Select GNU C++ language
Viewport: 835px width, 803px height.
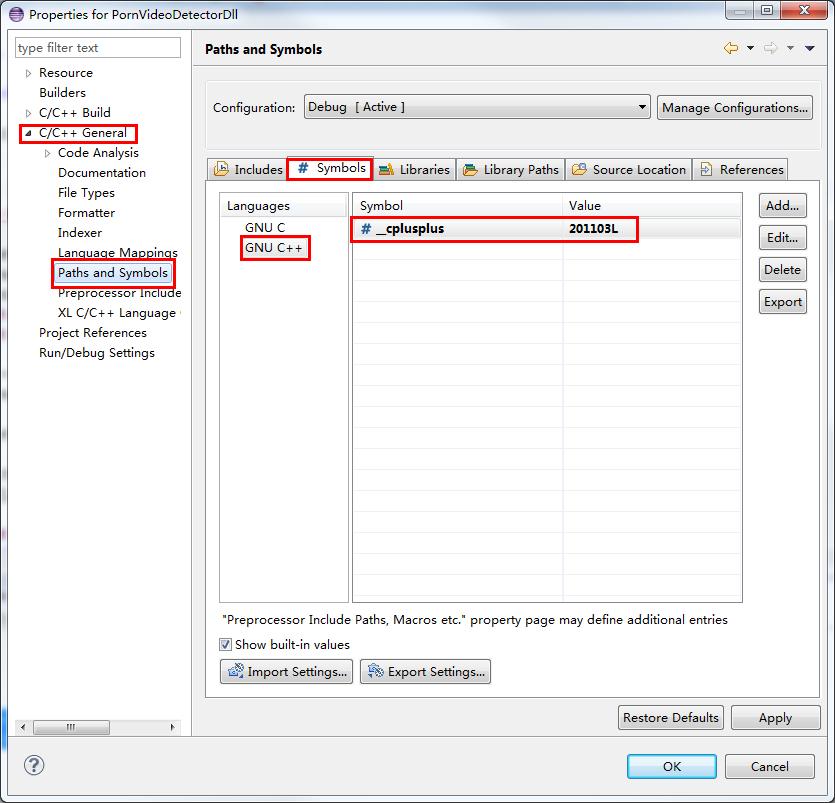coord(273,248)
